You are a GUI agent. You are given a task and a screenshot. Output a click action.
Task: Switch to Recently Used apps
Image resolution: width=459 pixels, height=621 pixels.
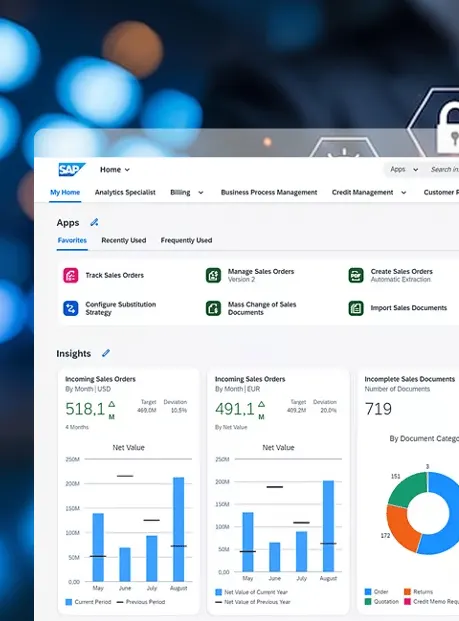[124, 240]
